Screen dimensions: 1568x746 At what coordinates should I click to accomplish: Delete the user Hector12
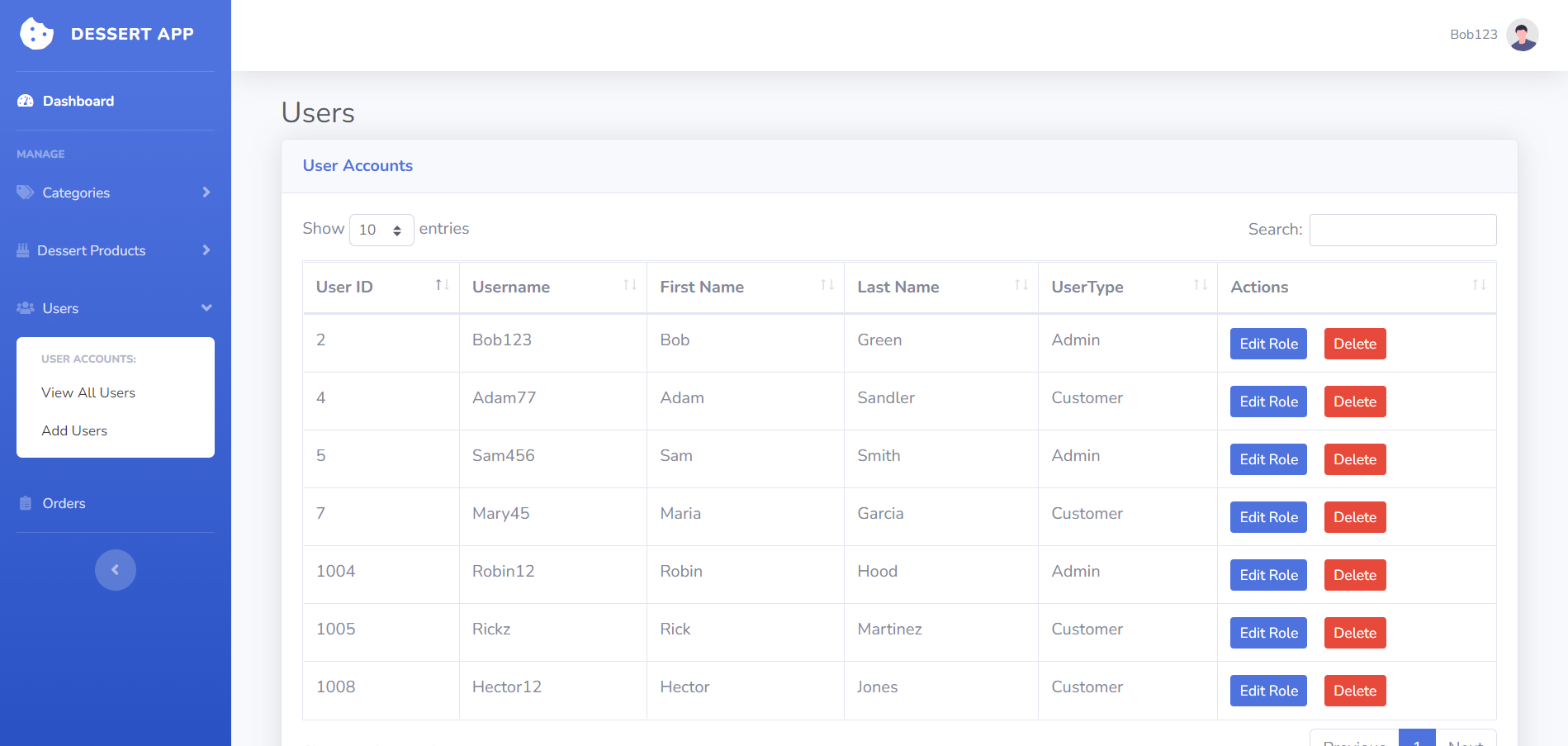click(x=1354, y=691)
